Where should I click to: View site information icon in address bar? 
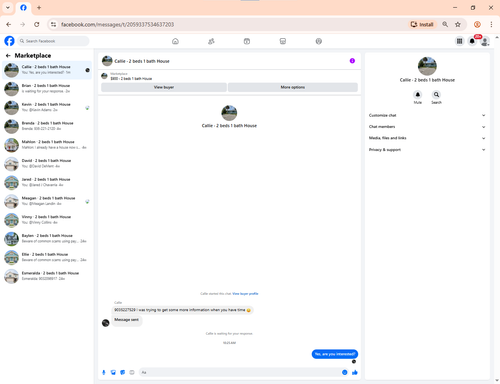pyautogui.click(x=53, y=24)
